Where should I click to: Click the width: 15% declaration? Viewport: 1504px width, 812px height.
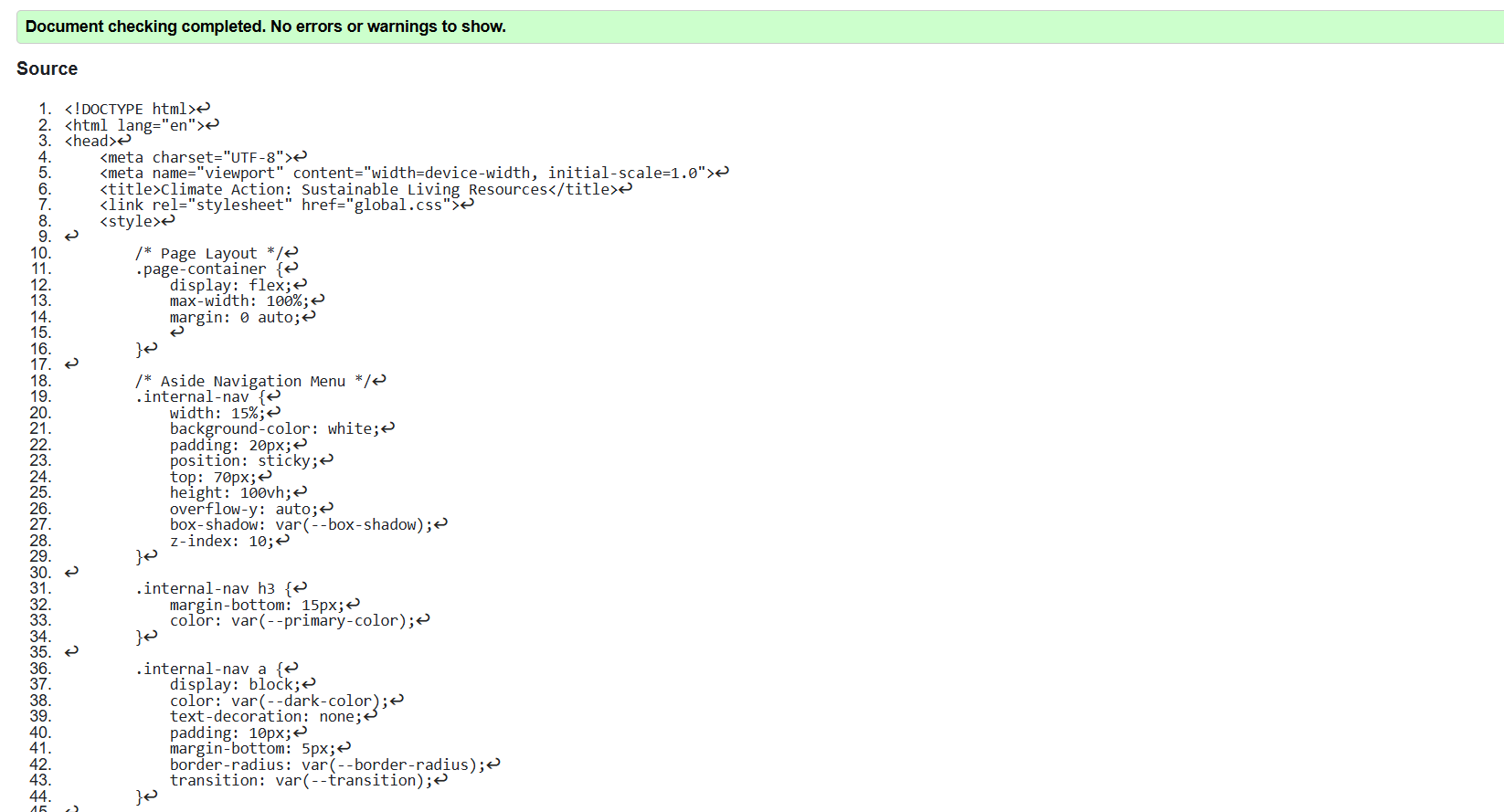(225, 413)
